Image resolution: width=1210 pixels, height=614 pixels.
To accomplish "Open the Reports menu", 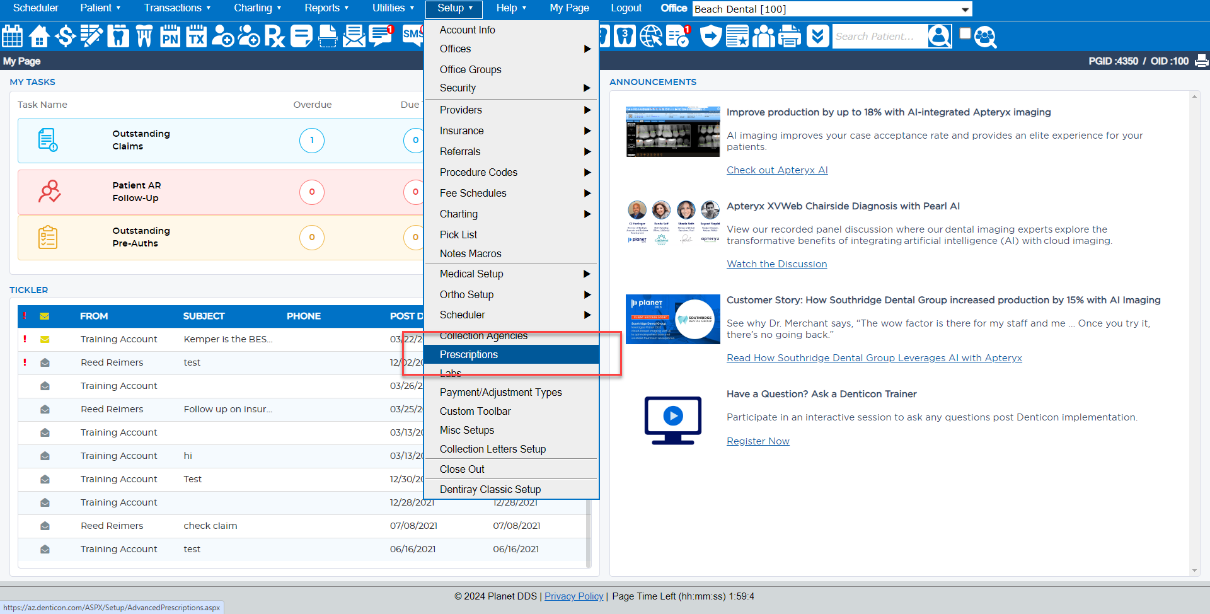I will coord(324,7).
